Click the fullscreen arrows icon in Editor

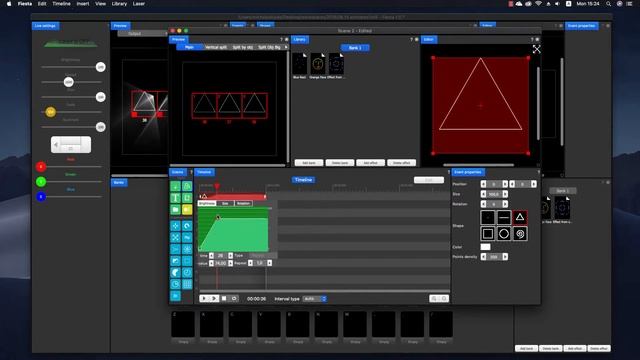point(536,49)
